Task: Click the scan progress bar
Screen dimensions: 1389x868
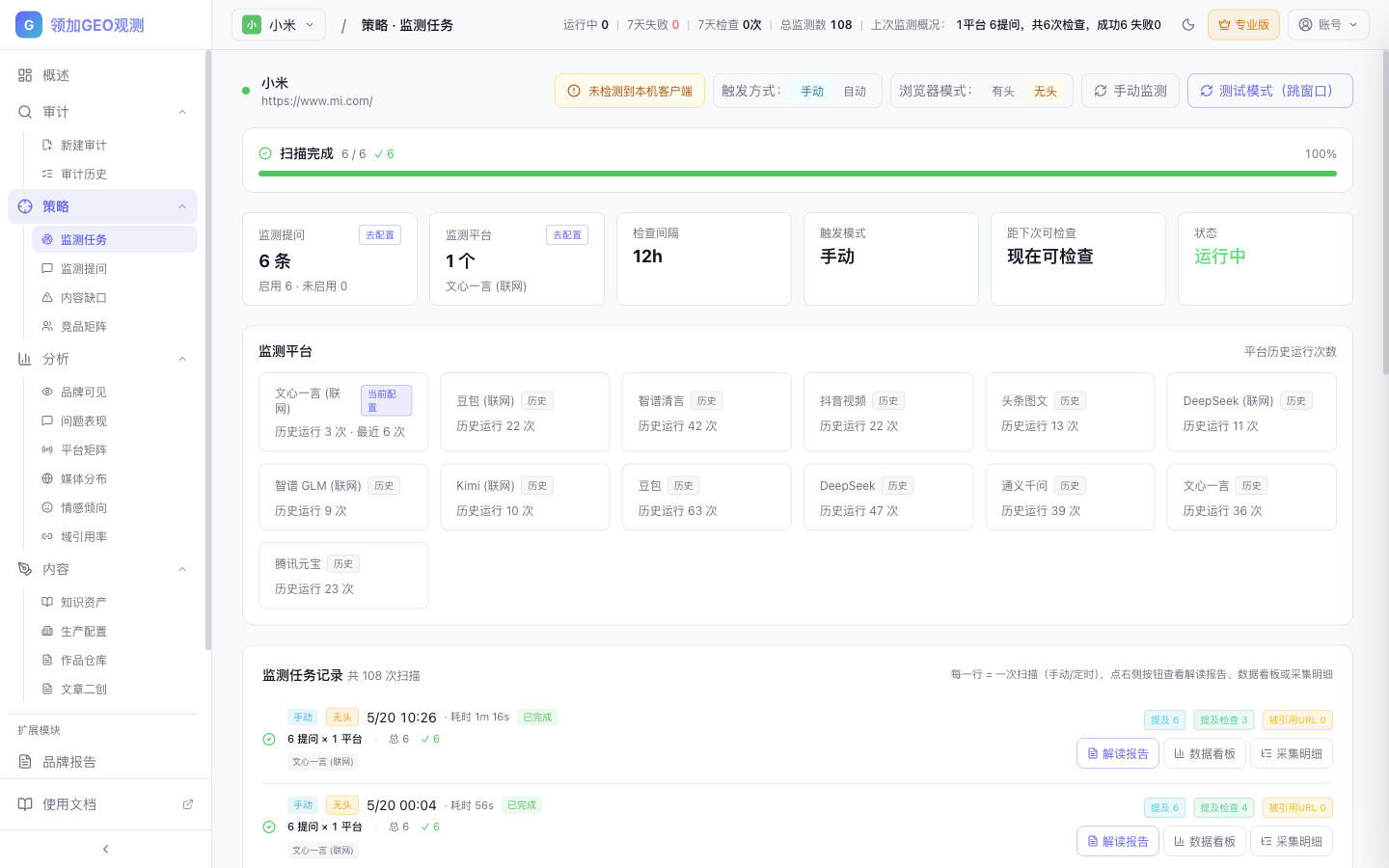Action: pyautogui.click(x=798, y=174)
